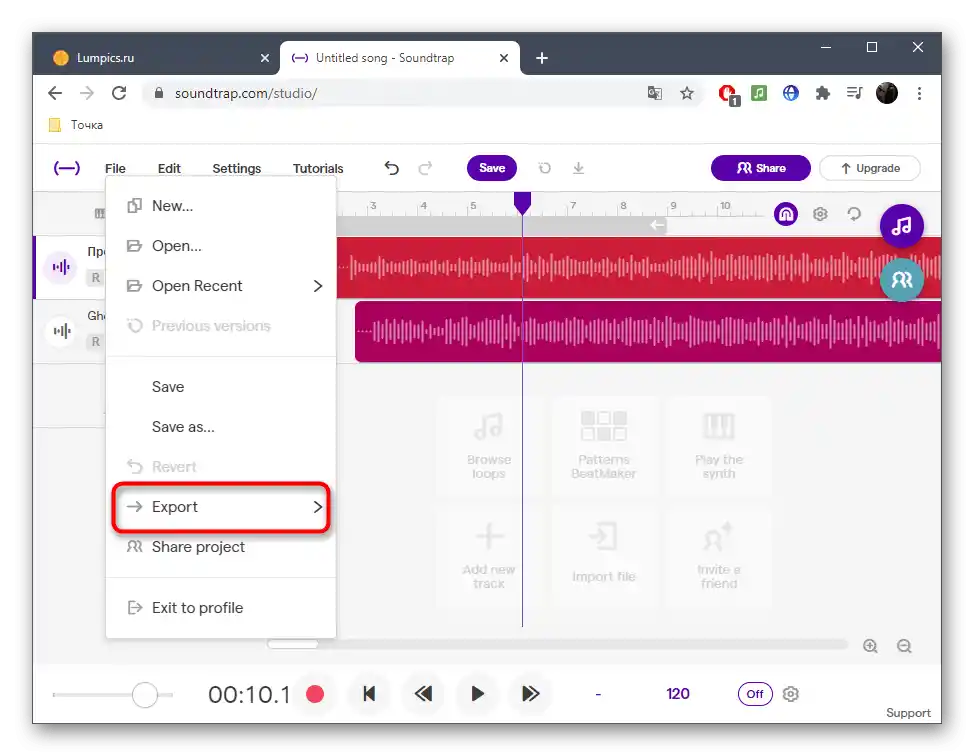This screenshot has height=756, width=974.
Task: Click the browser profile avatar
Action: [886, 93]
